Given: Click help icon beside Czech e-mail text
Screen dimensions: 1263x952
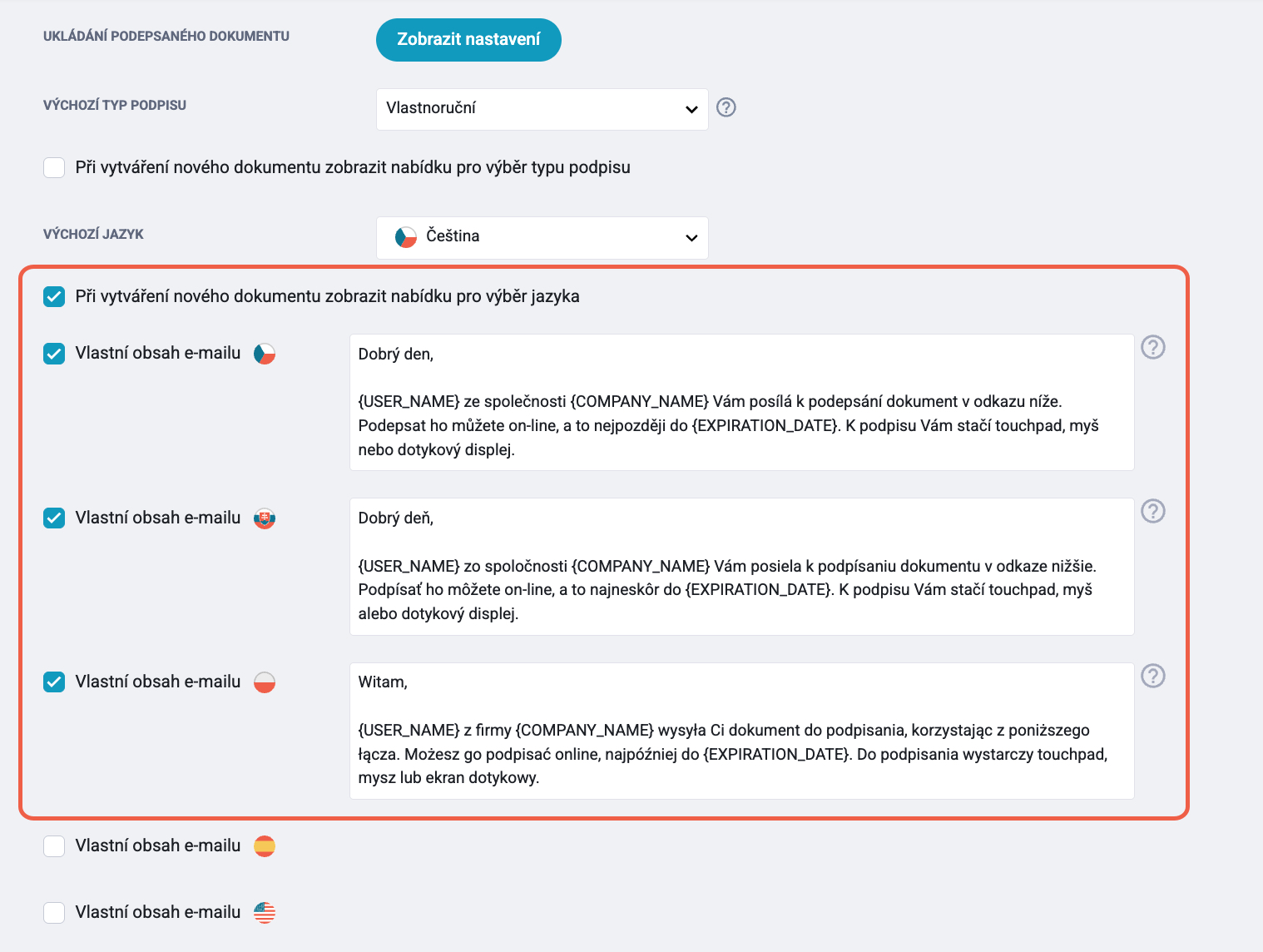Looking at the screenshot, I should pyautogui.click(x=1153, y=347).
